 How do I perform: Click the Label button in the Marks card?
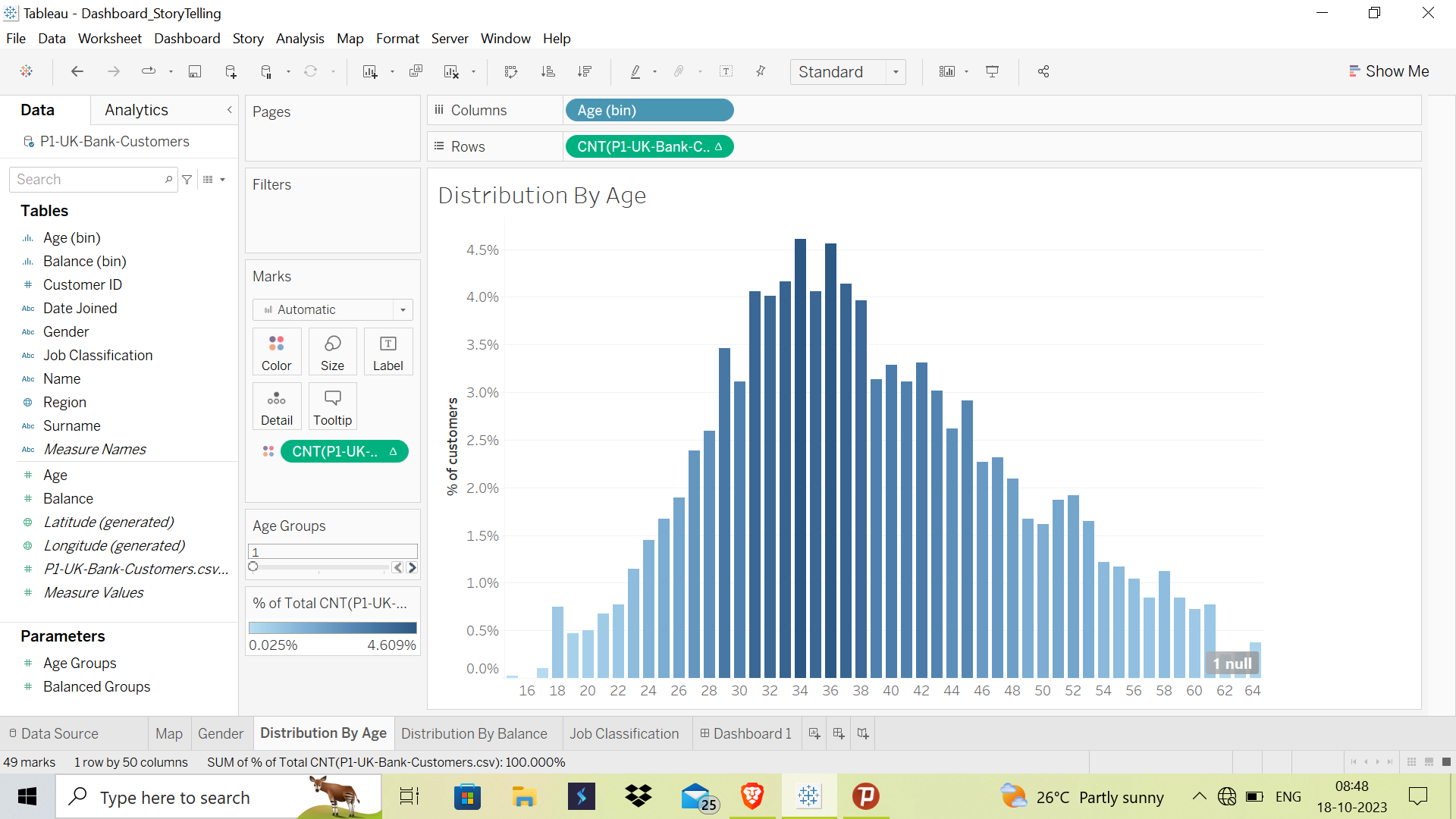[x=388, y=351]
